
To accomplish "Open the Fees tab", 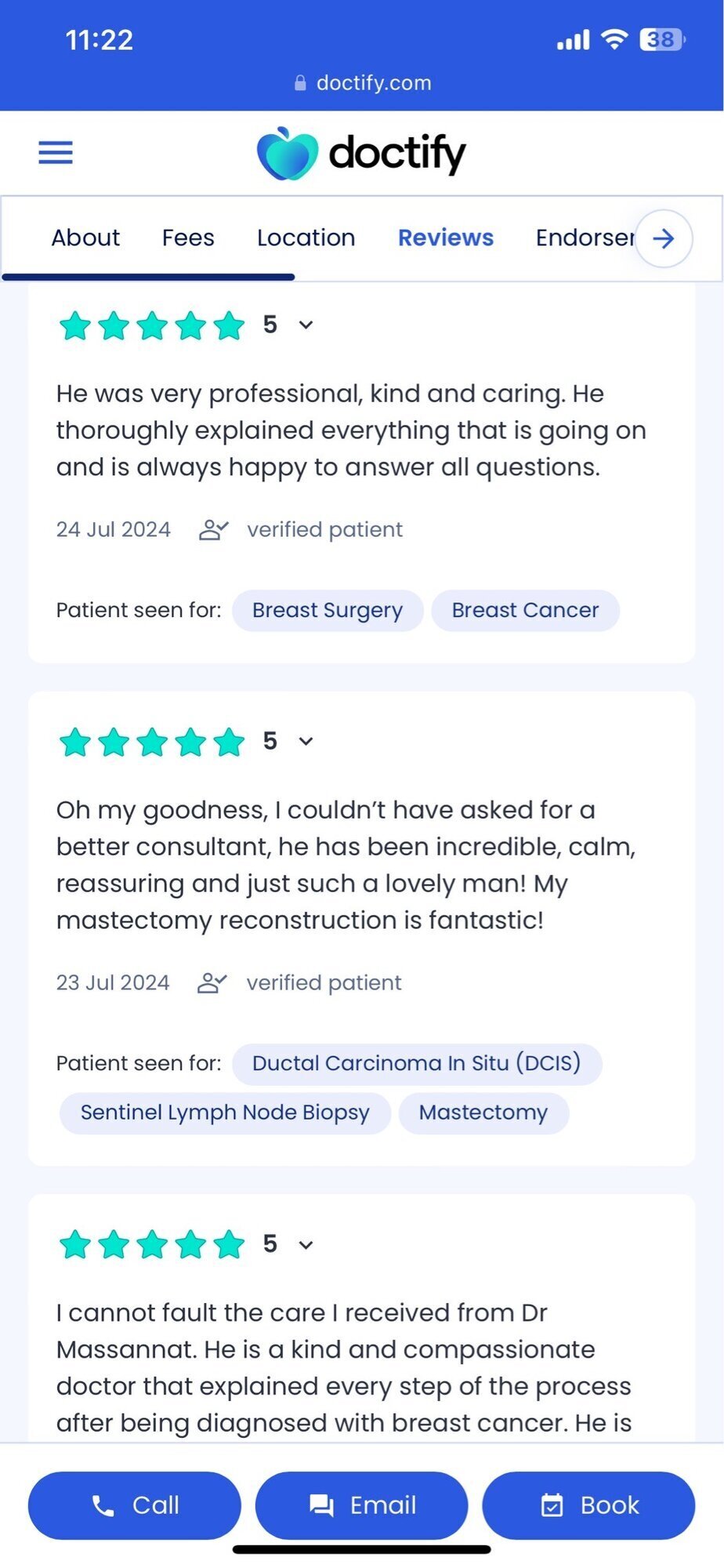I will tap(188, 238).
